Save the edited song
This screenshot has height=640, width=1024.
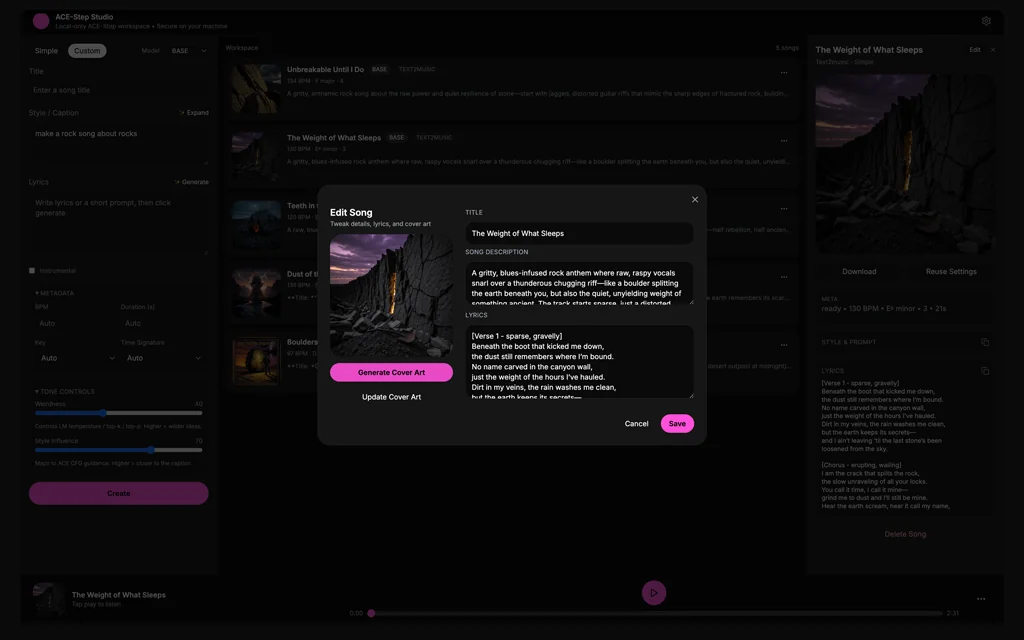pyautogui.click(x=677, y=424)
